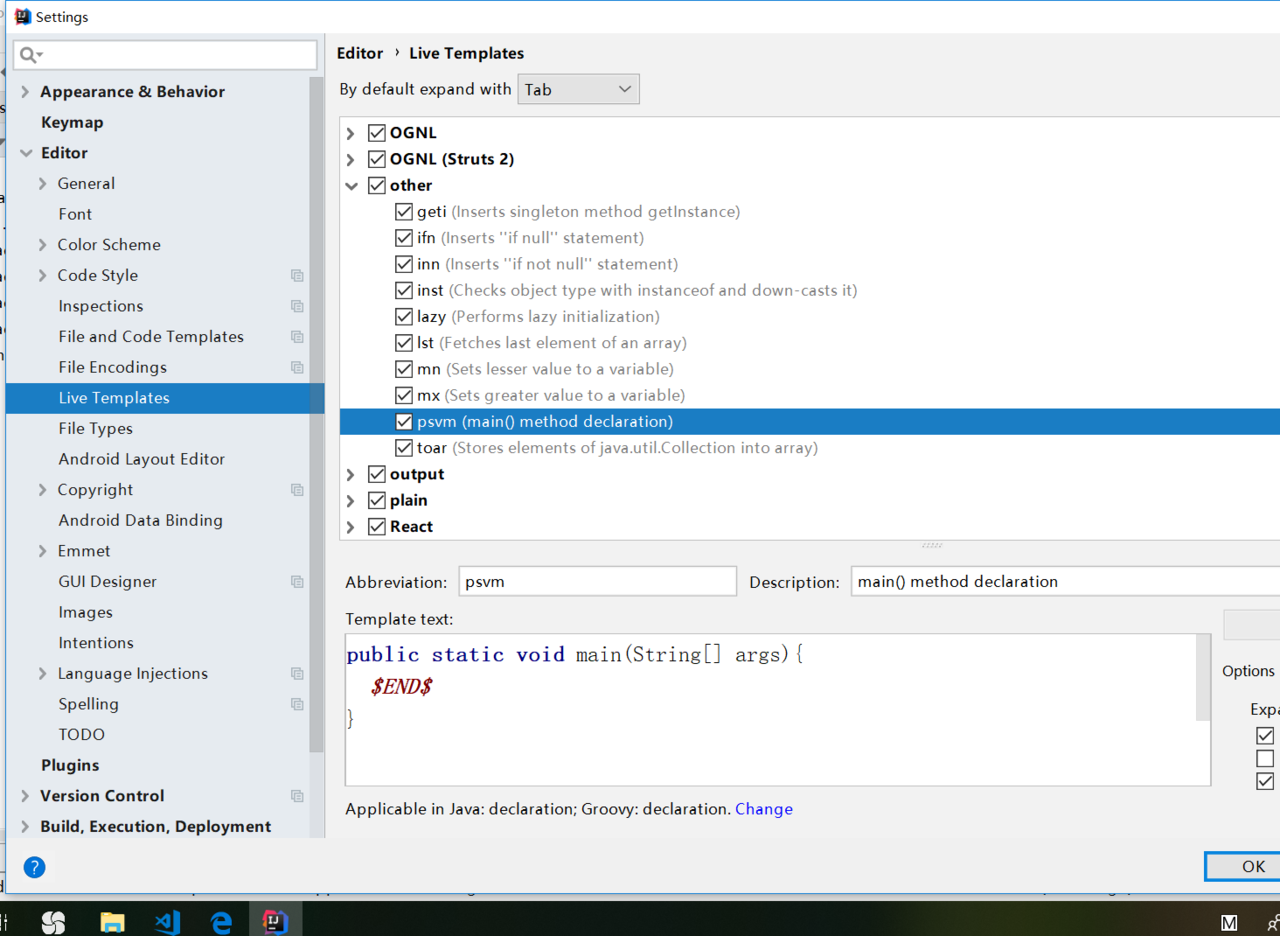Image resolution: width=1280 pixels, height=936 pixels.
Task: Focus the settings search field
Action: [165, 55]
